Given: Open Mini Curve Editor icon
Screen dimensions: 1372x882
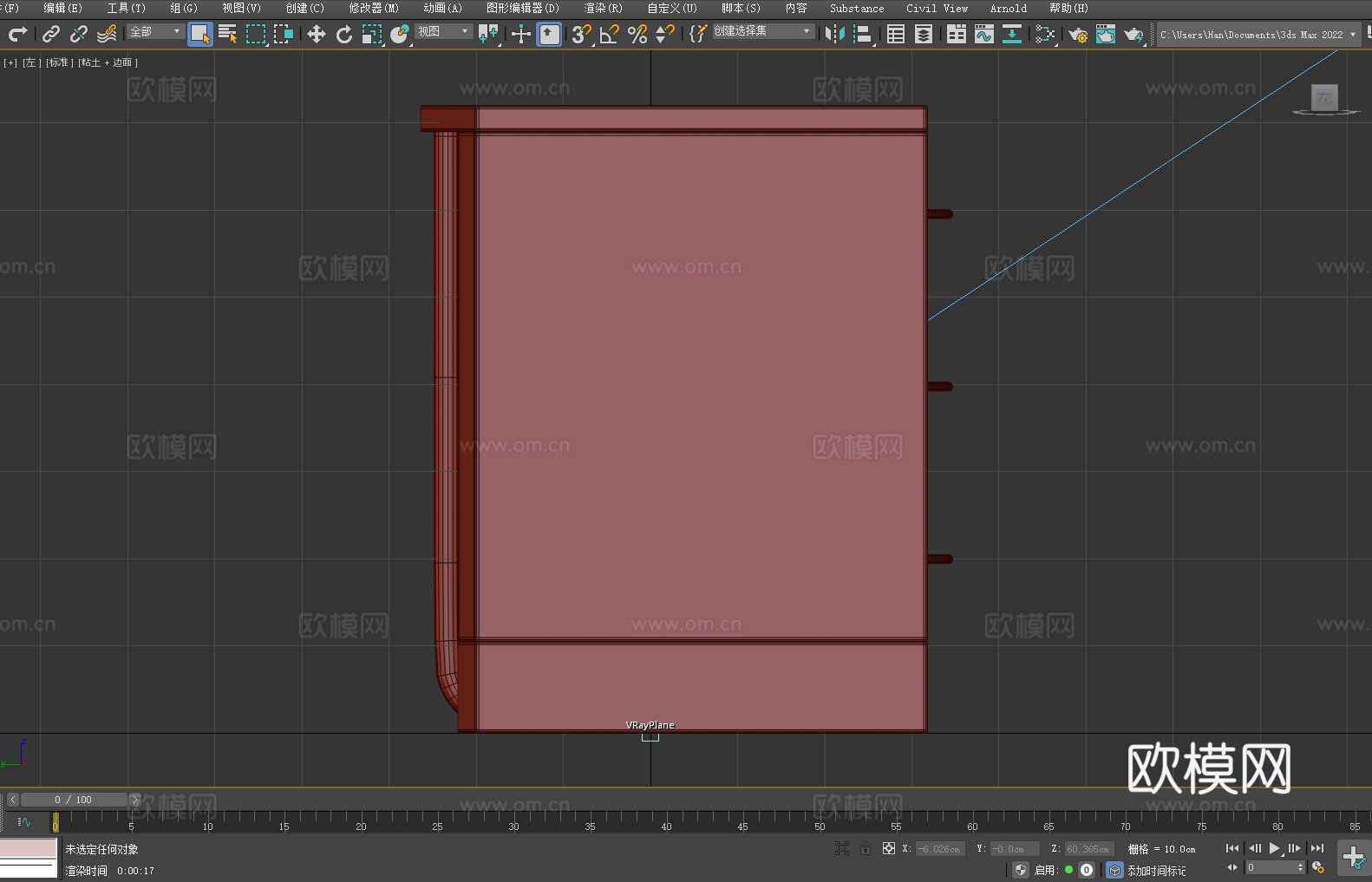Looking at the screenshot, I should [24, 822].
